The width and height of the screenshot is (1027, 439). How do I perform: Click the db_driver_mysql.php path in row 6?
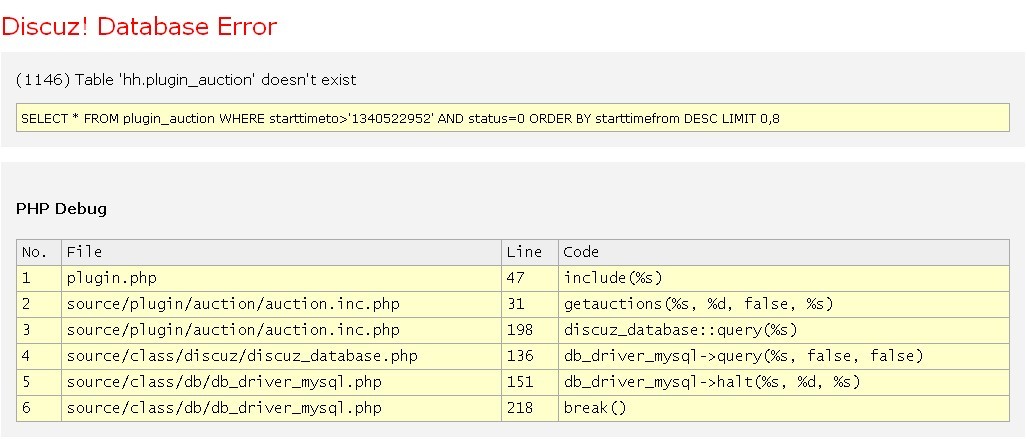[x=224, y=408]
